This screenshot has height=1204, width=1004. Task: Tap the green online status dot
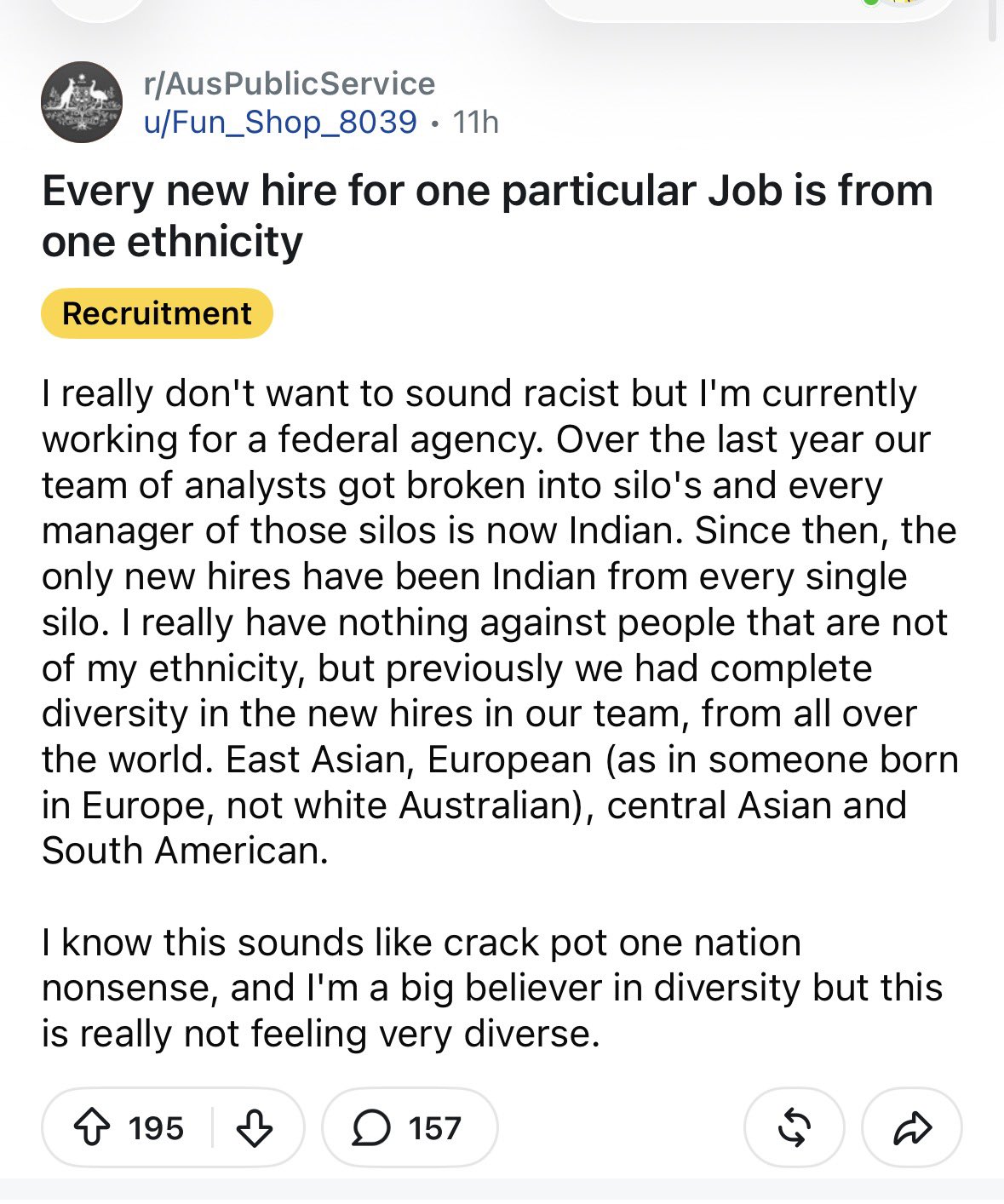point(870,3)
